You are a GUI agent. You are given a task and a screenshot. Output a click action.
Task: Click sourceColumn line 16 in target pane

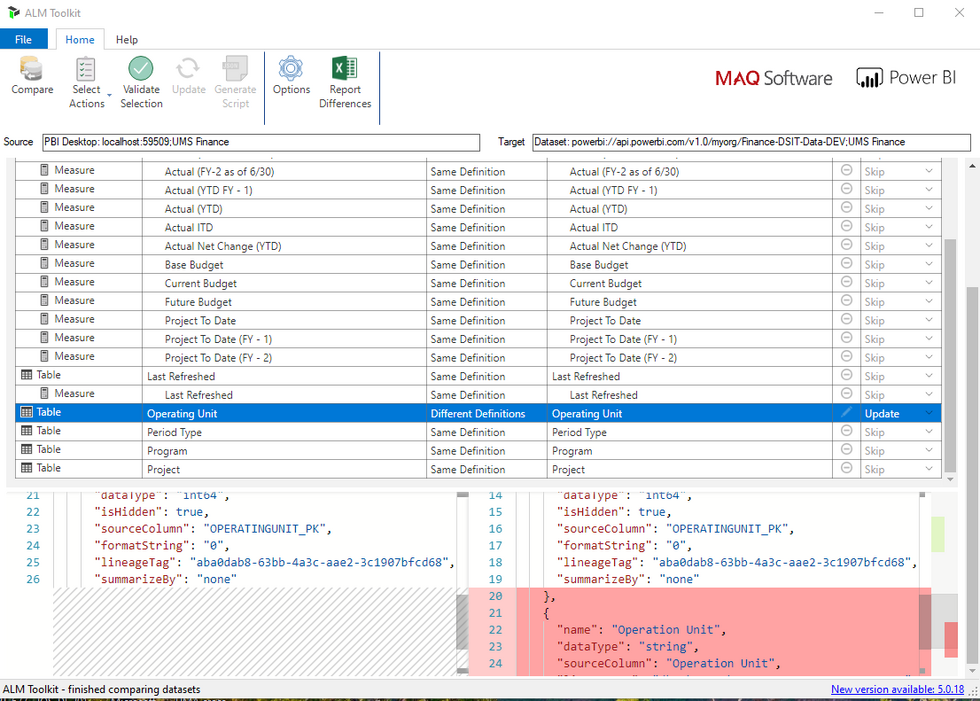[675, 529]
